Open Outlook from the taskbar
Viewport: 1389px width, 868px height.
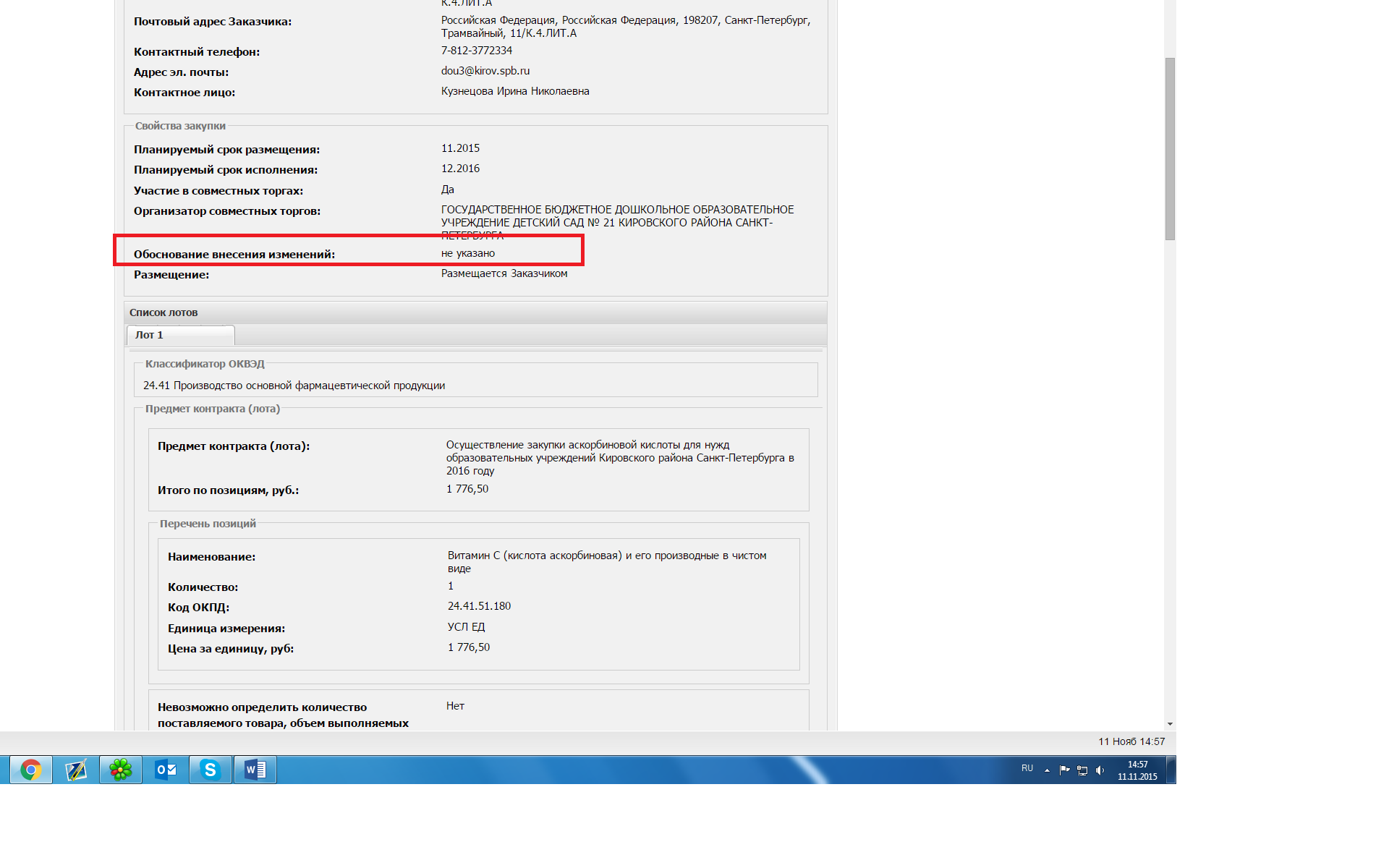166,770
